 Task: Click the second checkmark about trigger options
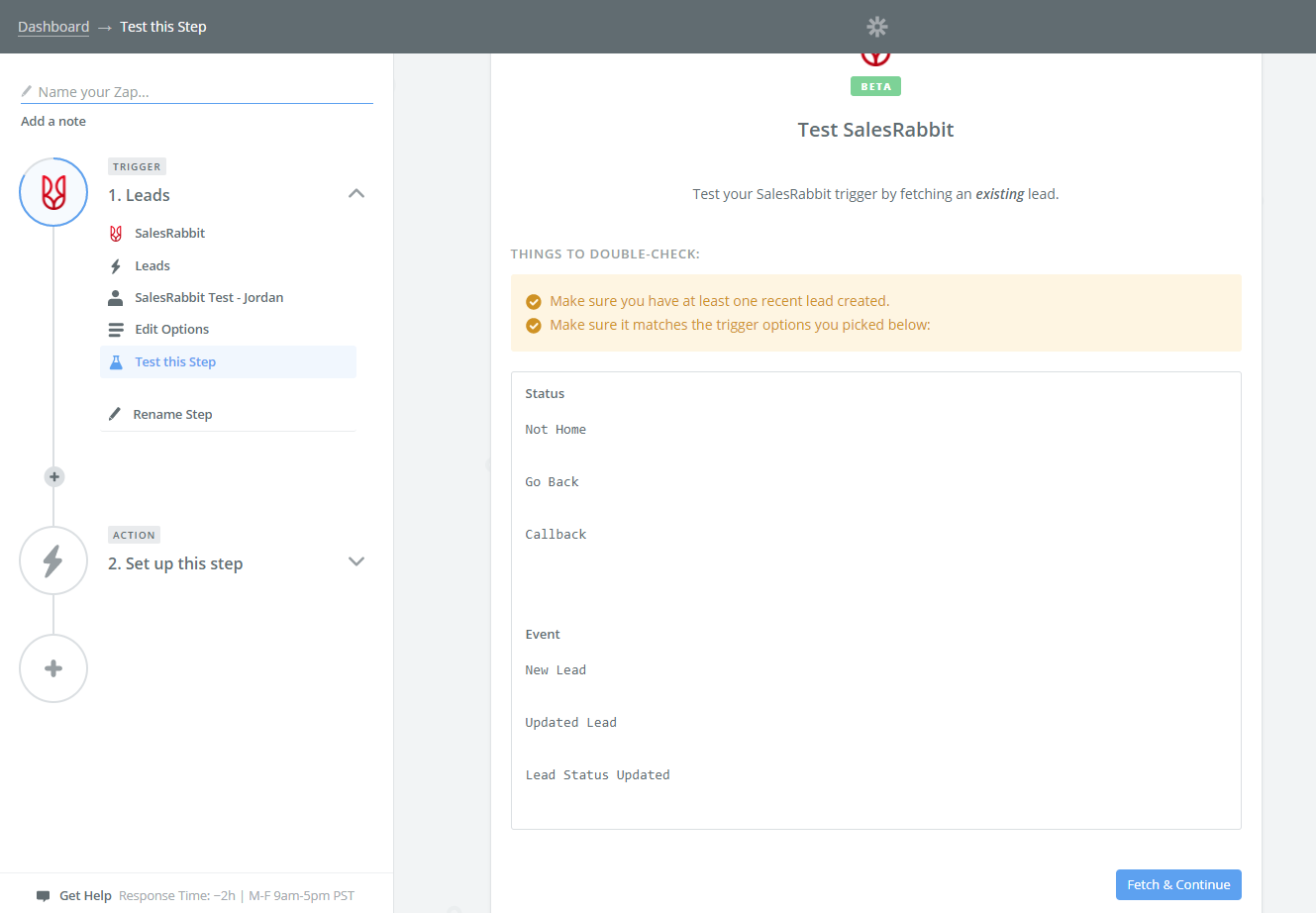tap(534, 326)
